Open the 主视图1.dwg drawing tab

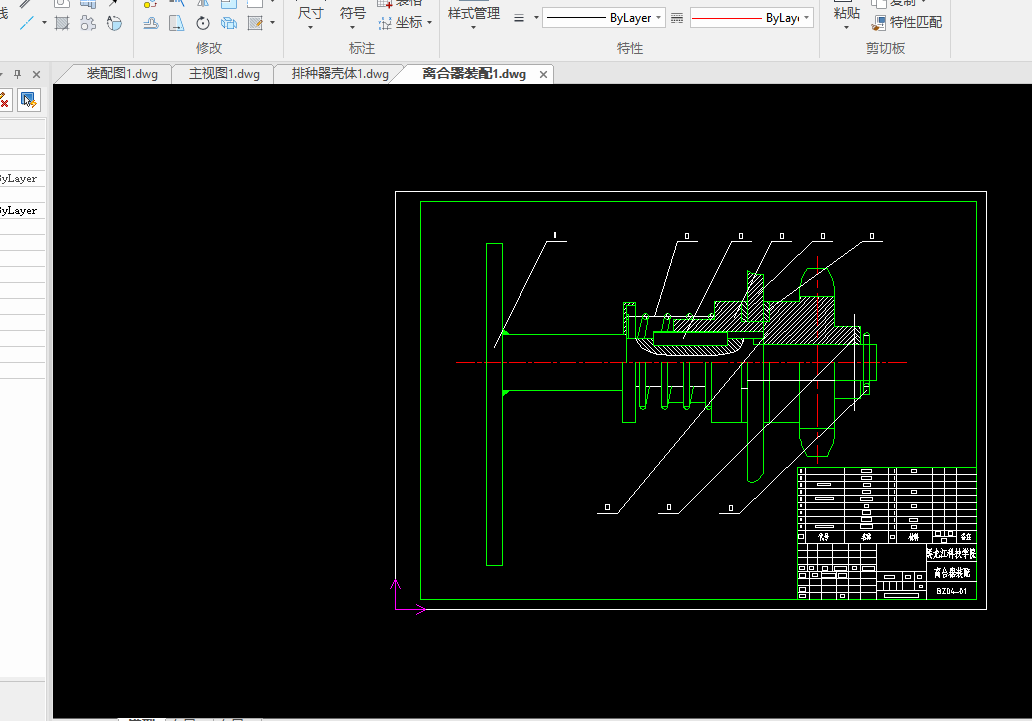[x=224, y=74]
